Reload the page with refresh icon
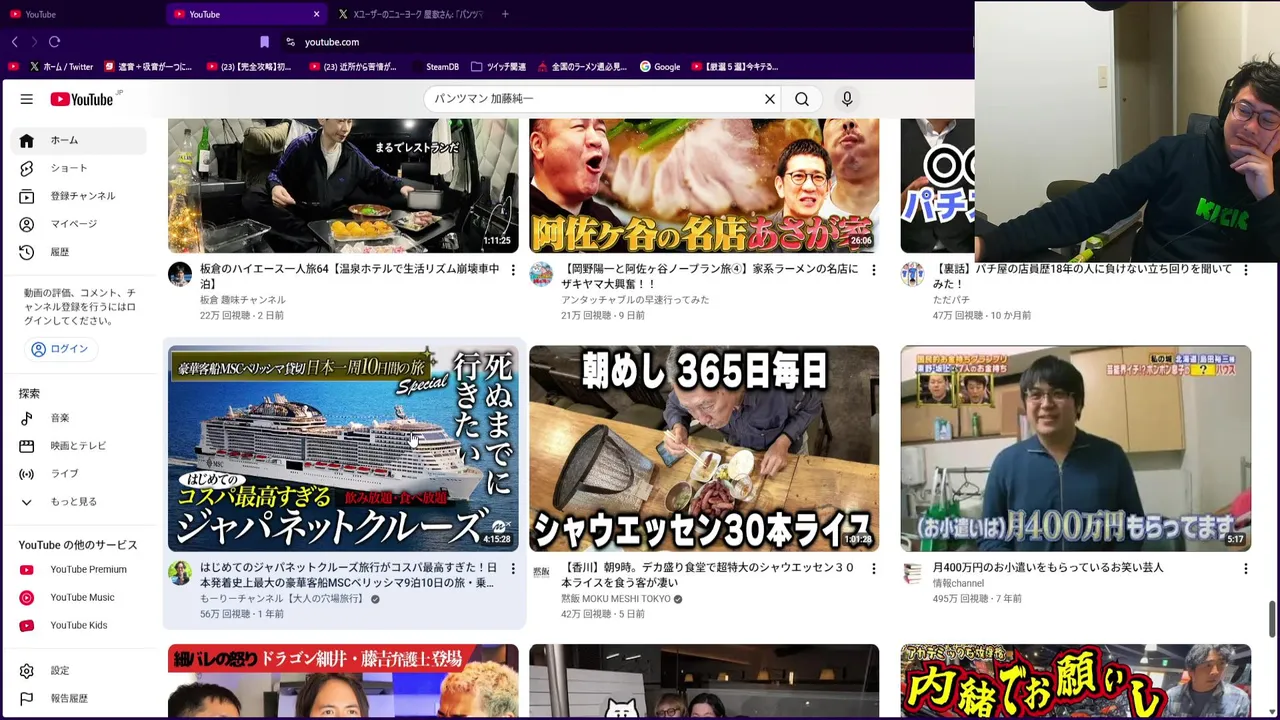The height and width of the screenshot is (720, 1280). click(54, 42)
